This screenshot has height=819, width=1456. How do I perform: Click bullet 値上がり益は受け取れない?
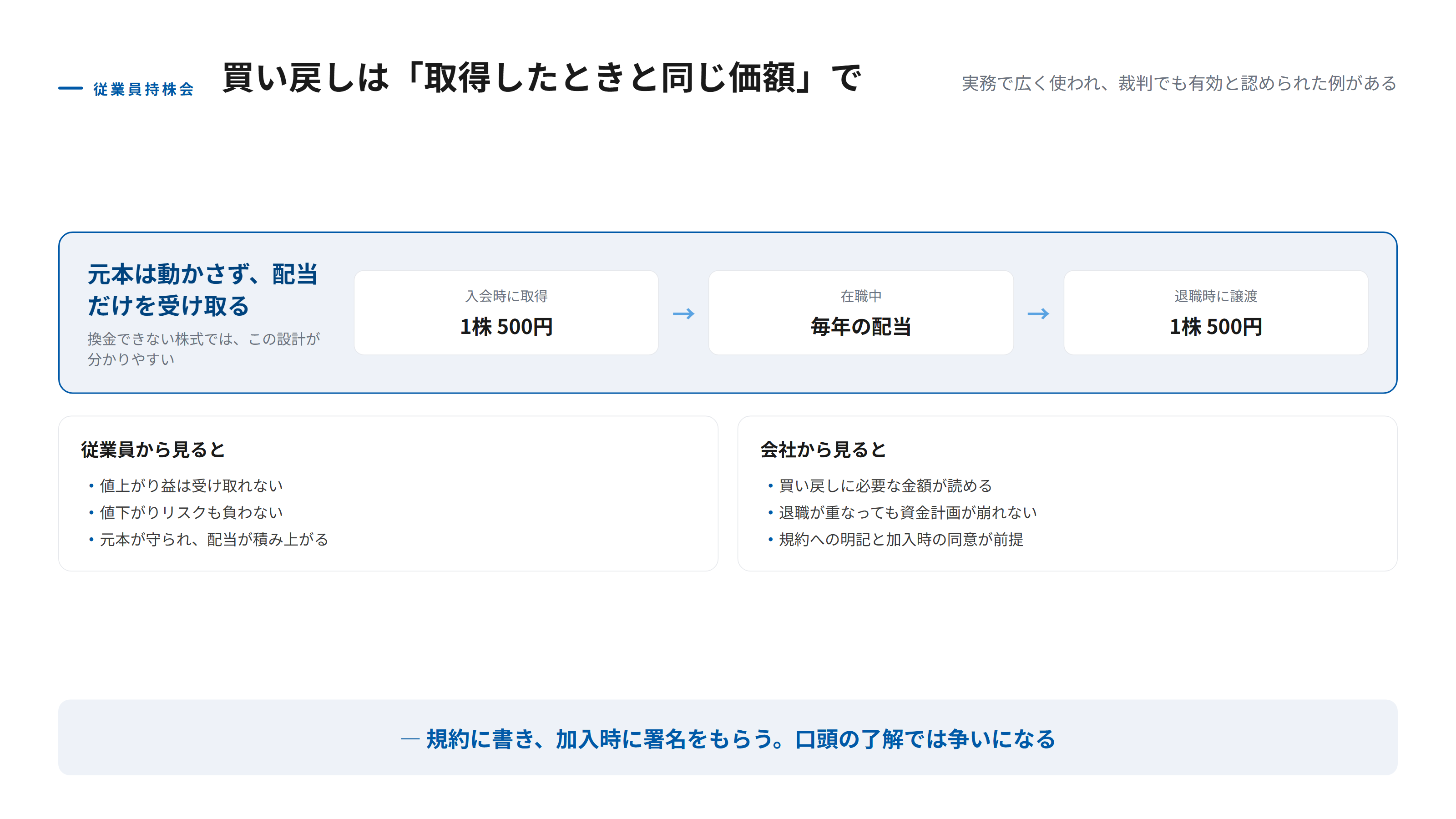tap(191, 485)
